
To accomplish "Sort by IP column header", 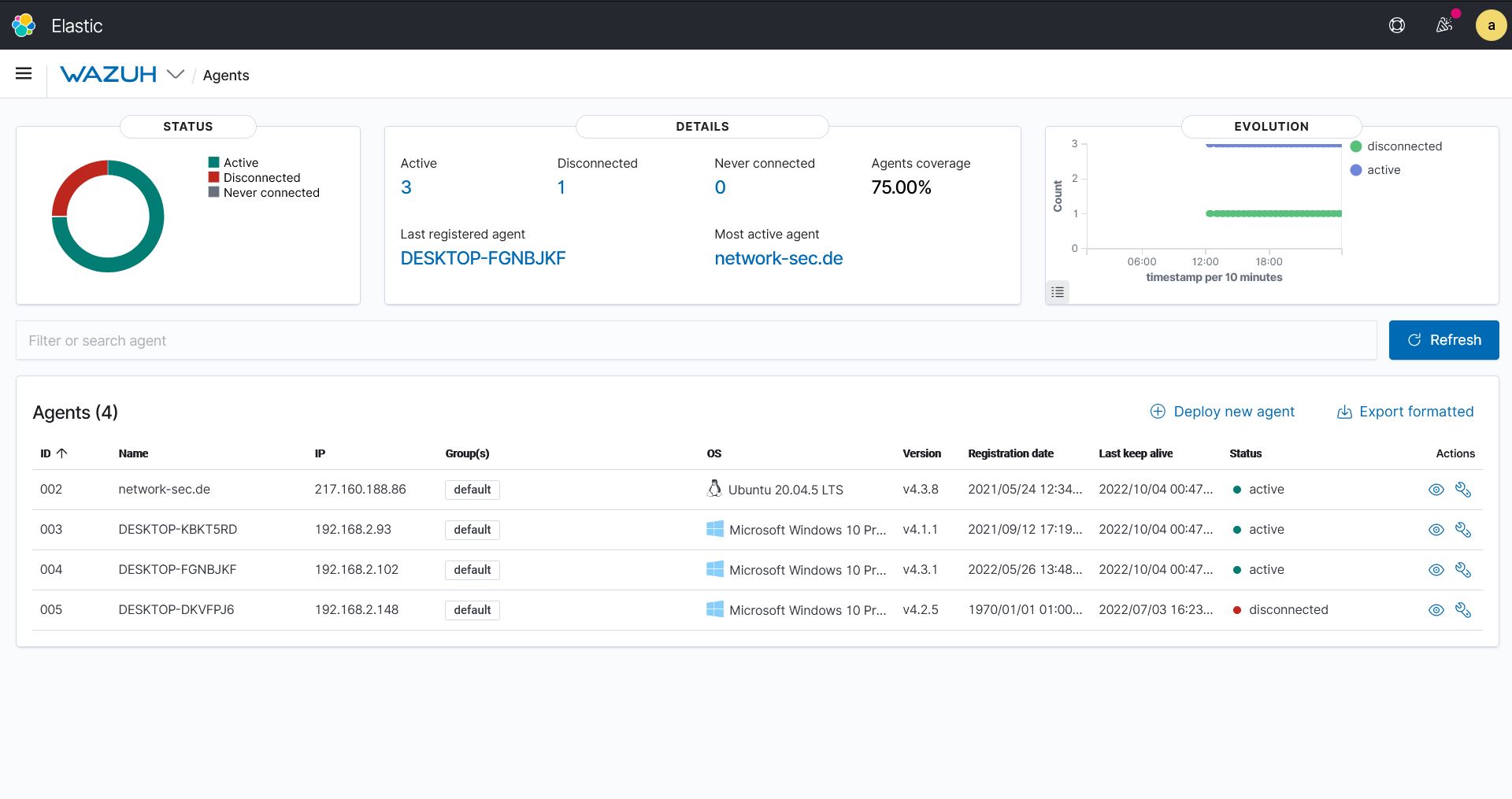I will click(320, 453).
